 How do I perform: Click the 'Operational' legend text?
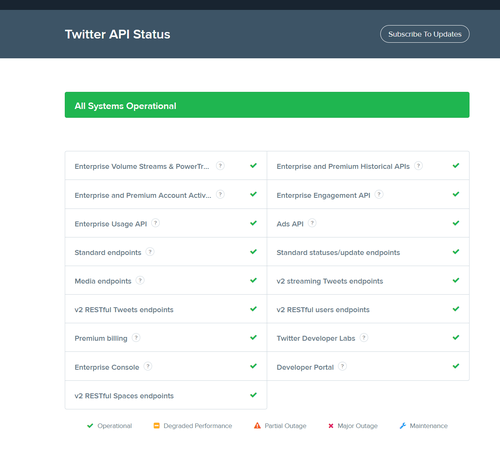click(115, 426)
